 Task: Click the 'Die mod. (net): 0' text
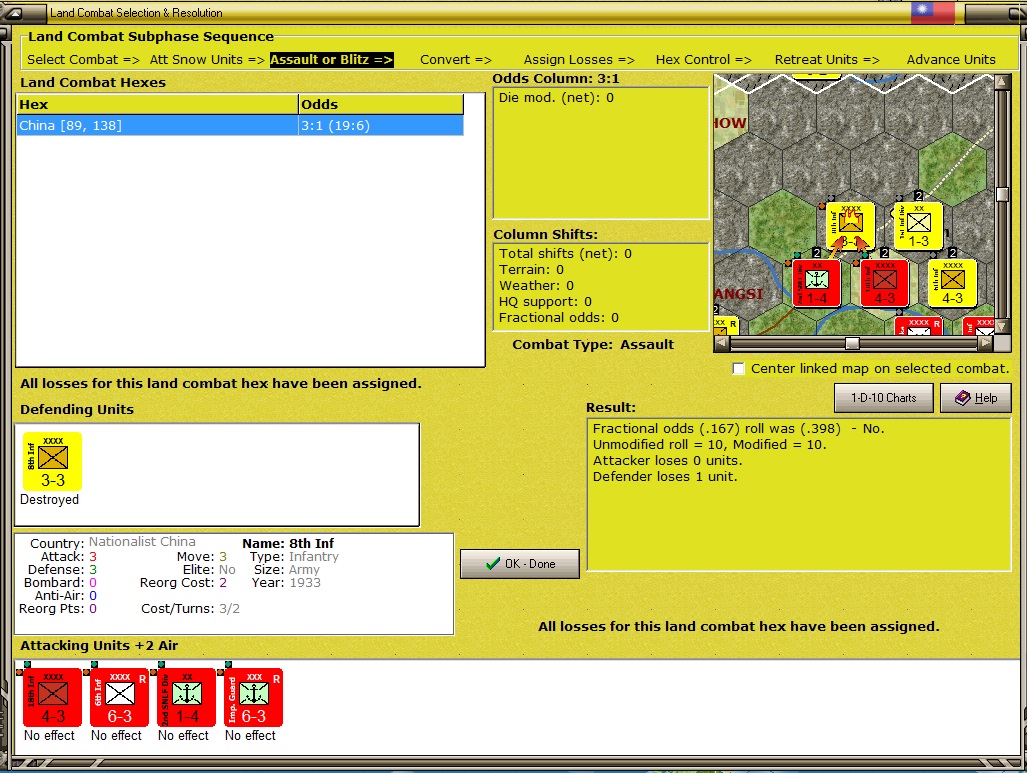(556, 98)
